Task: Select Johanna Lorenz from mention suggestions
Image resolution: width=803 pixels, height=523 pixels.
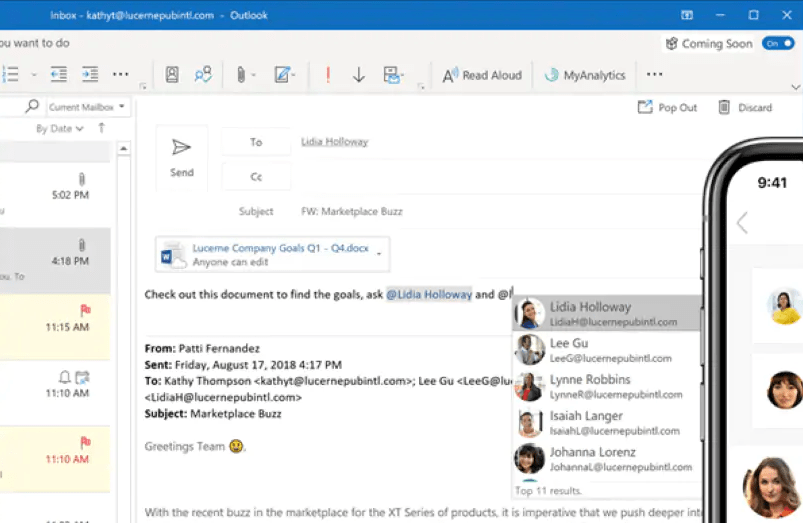Action: pyautogui.click(x=607, y=459)
